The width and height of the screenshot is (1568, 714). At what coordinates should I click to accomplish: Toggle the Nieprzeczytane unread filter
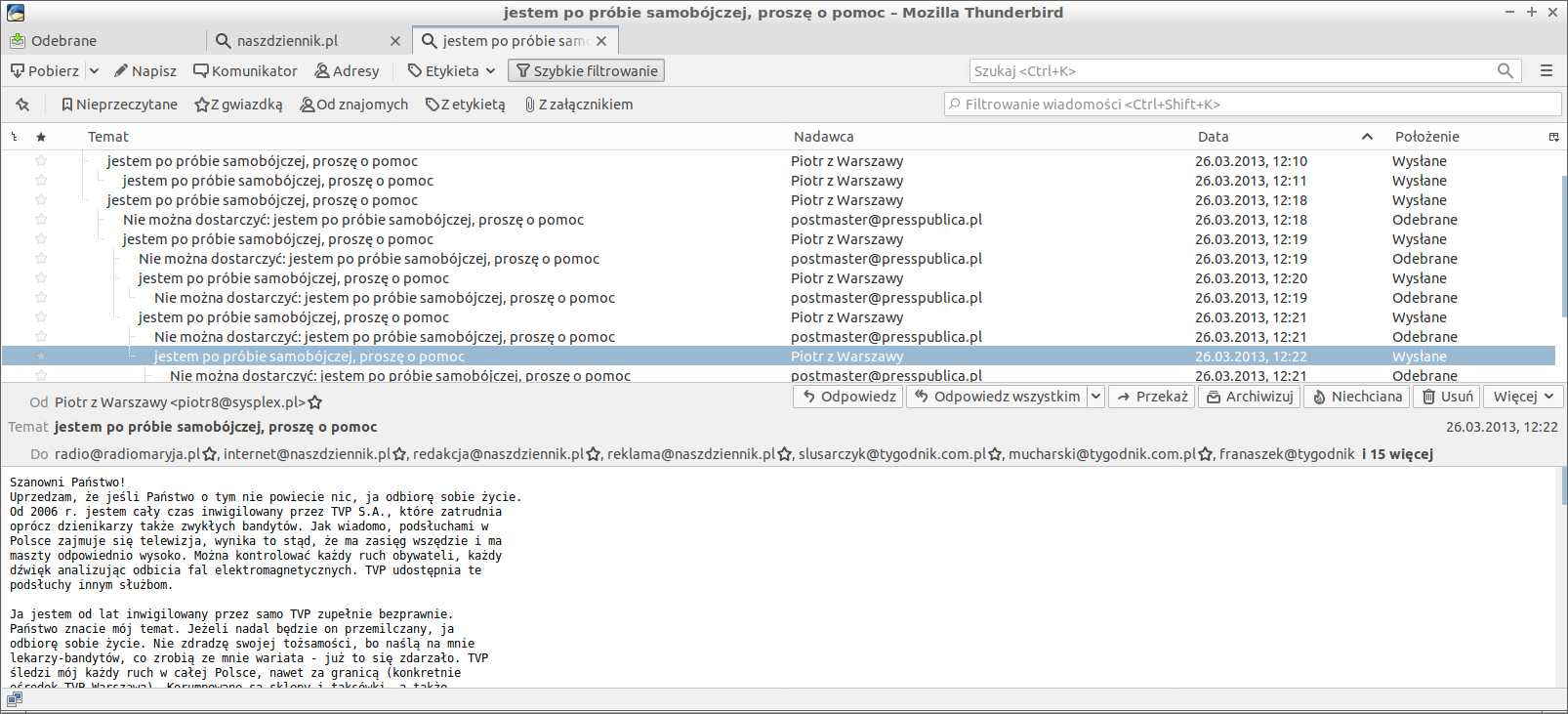[119, 105]
